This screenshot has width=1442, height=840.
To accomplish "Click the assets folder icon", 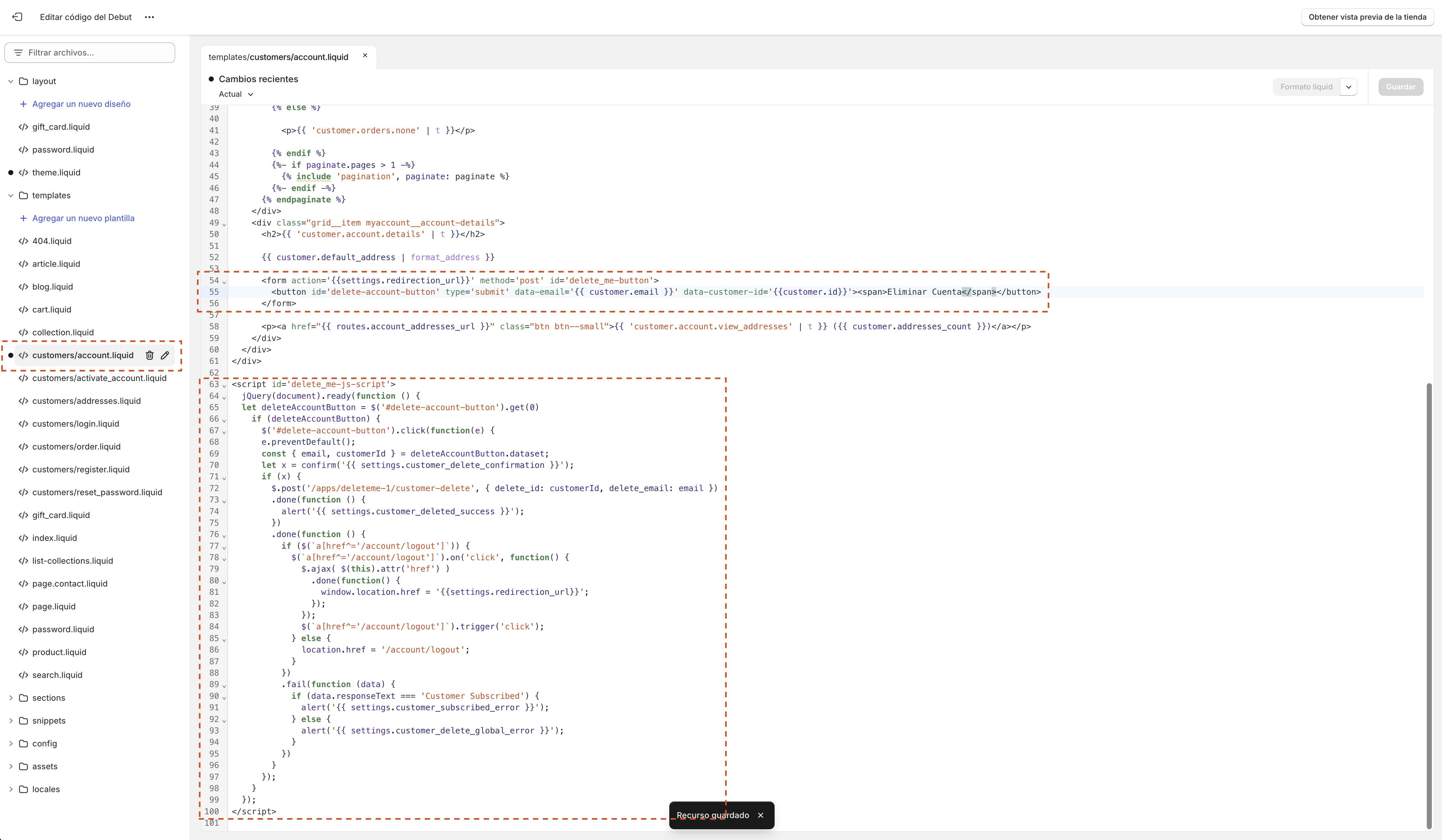I will click(x=23, y=767).
